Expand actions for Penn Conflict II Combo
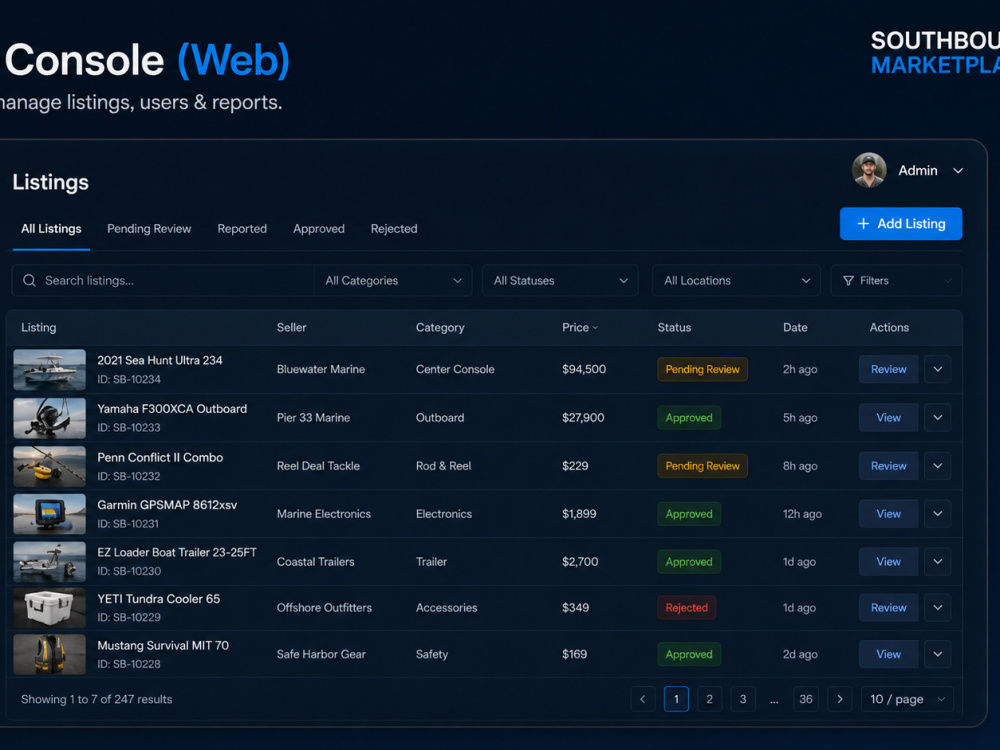The image size is (1000, 750). pos(938,466)
